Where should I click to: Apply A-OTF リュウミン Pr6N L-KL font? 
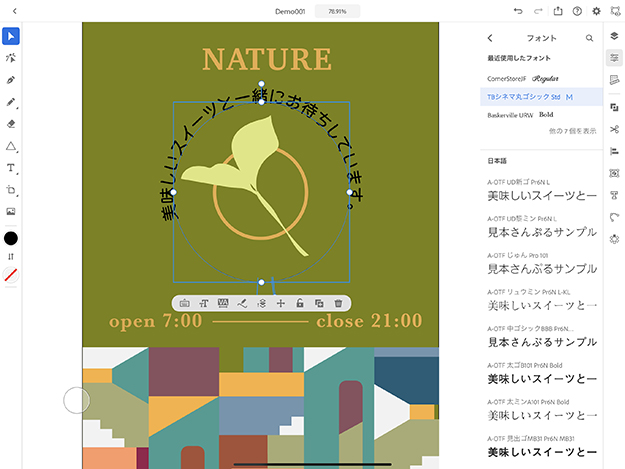click(541, 297)
